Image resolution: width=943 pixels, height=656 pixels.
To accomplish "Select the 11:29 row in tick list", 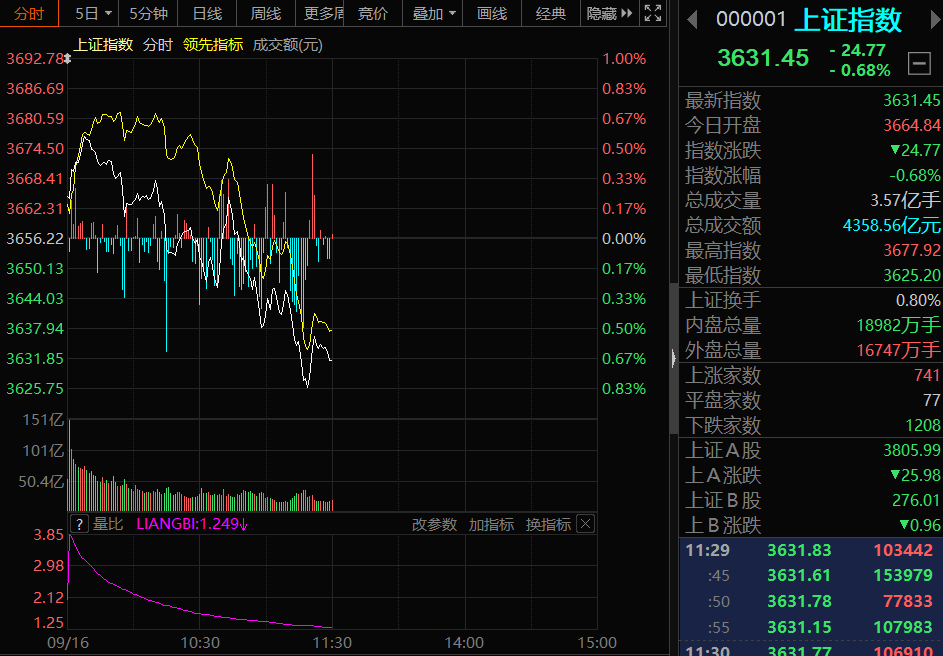I will point(800,549).
